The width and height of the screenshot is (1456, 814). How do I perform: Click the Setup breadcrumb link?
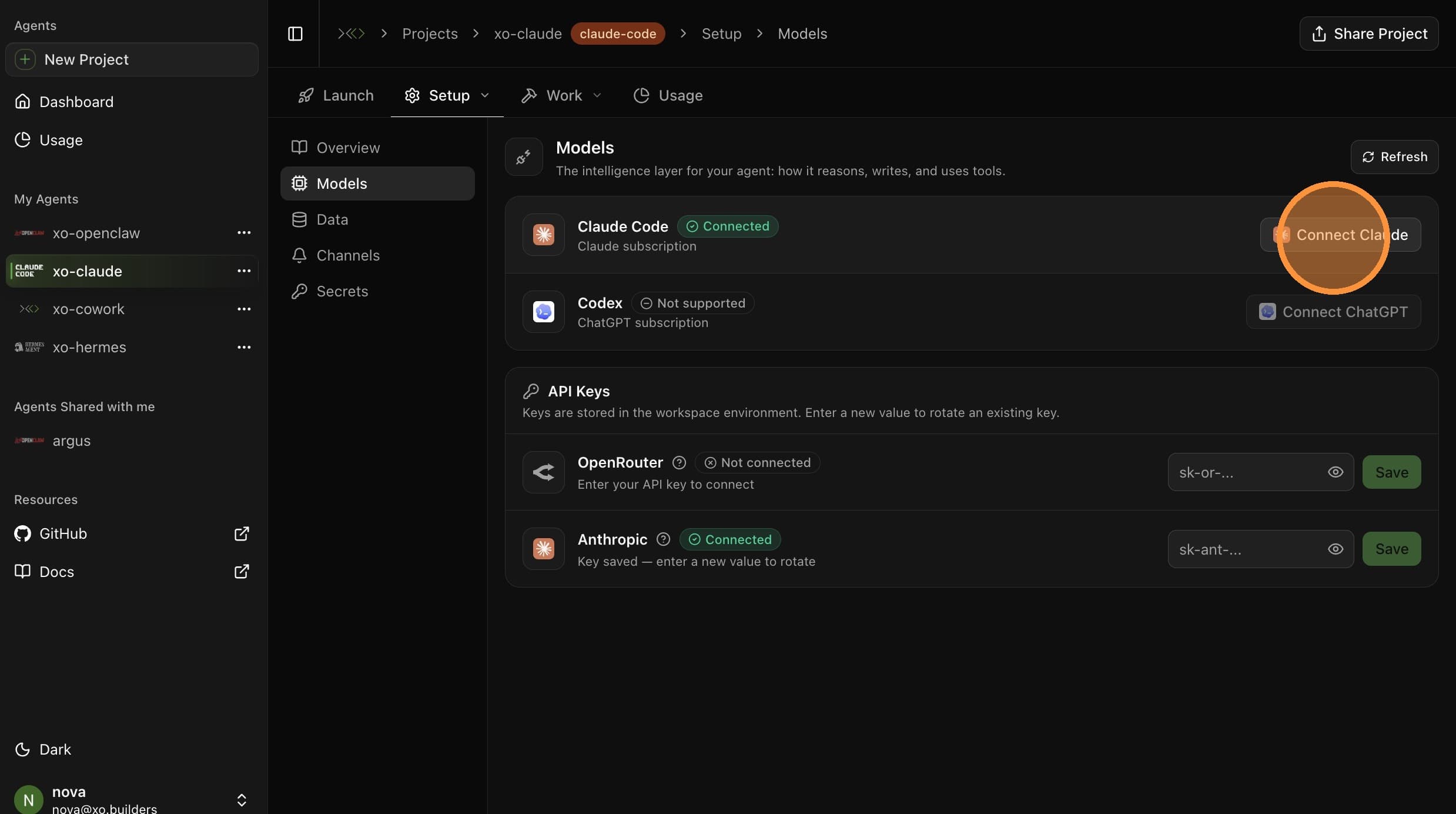coord(721,34)
